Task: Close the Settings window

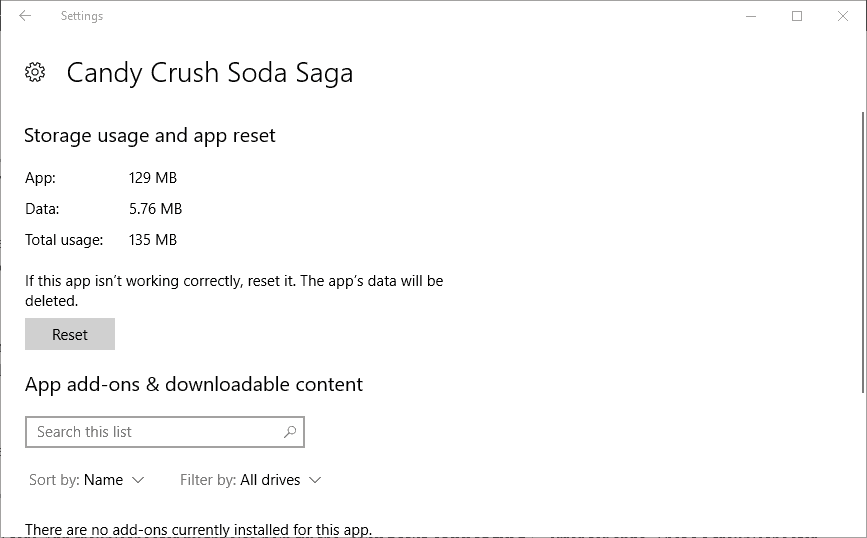Action: 843,16
